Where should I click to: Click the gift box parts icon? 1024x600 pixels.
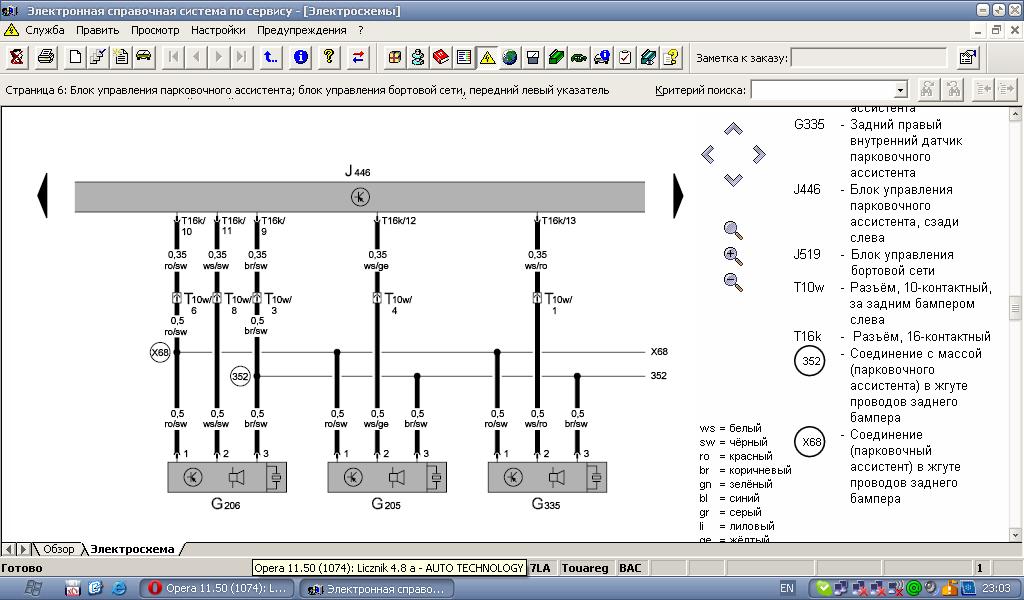[x=394, y=57]
